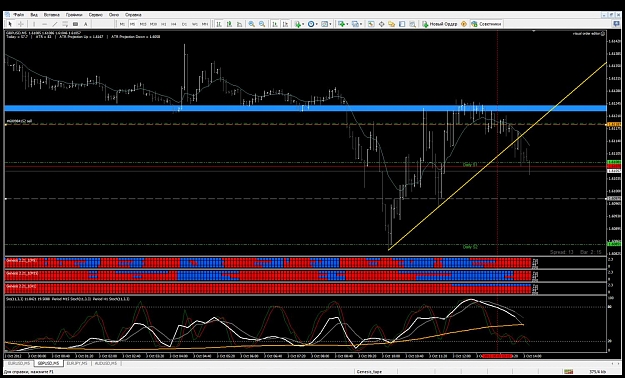Click the MetaTrader application icon in menu bar

pyautogui.click(x=7, y=15)
